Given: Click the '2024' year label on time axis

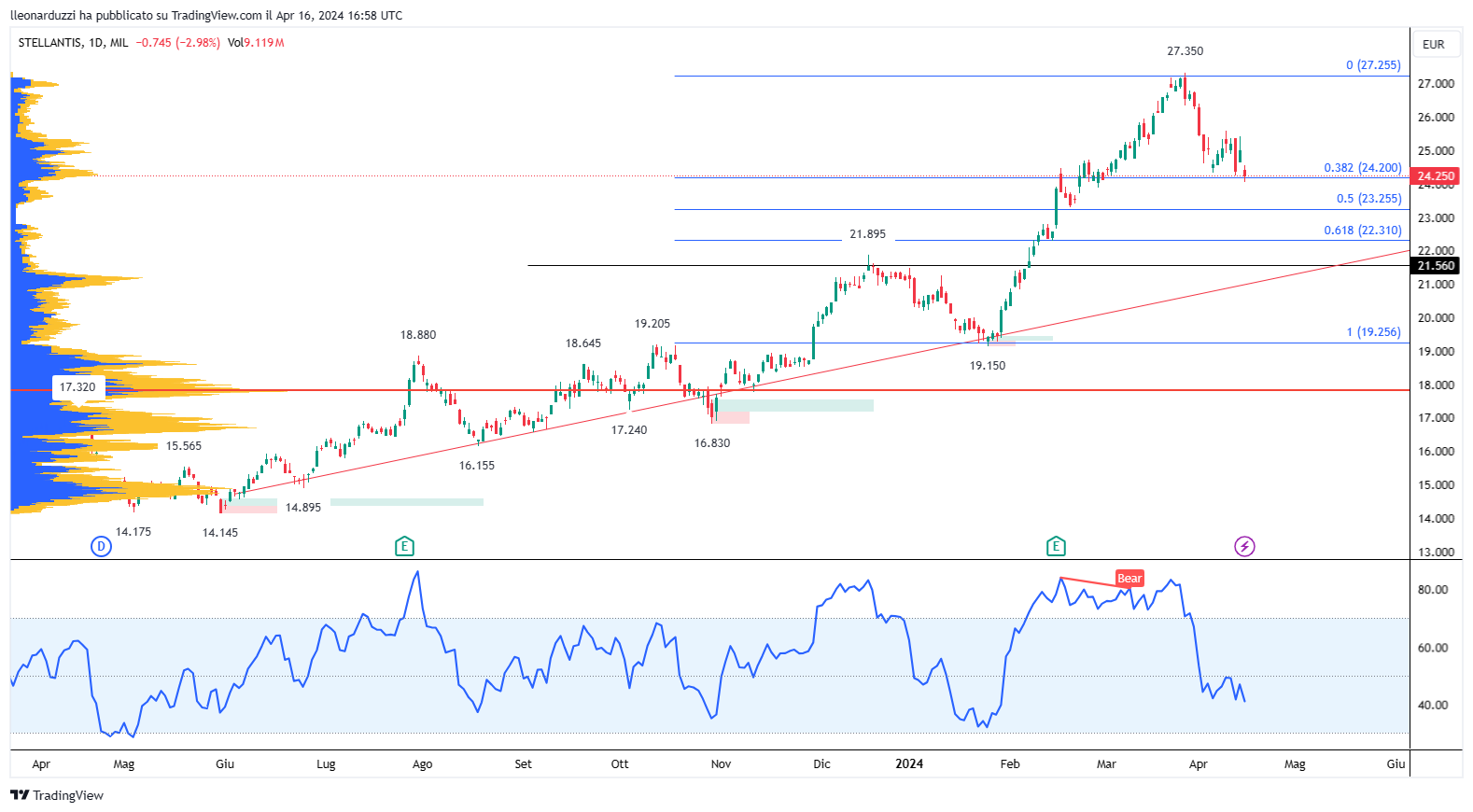Looking at the screenshot, I should click(909, 764).
